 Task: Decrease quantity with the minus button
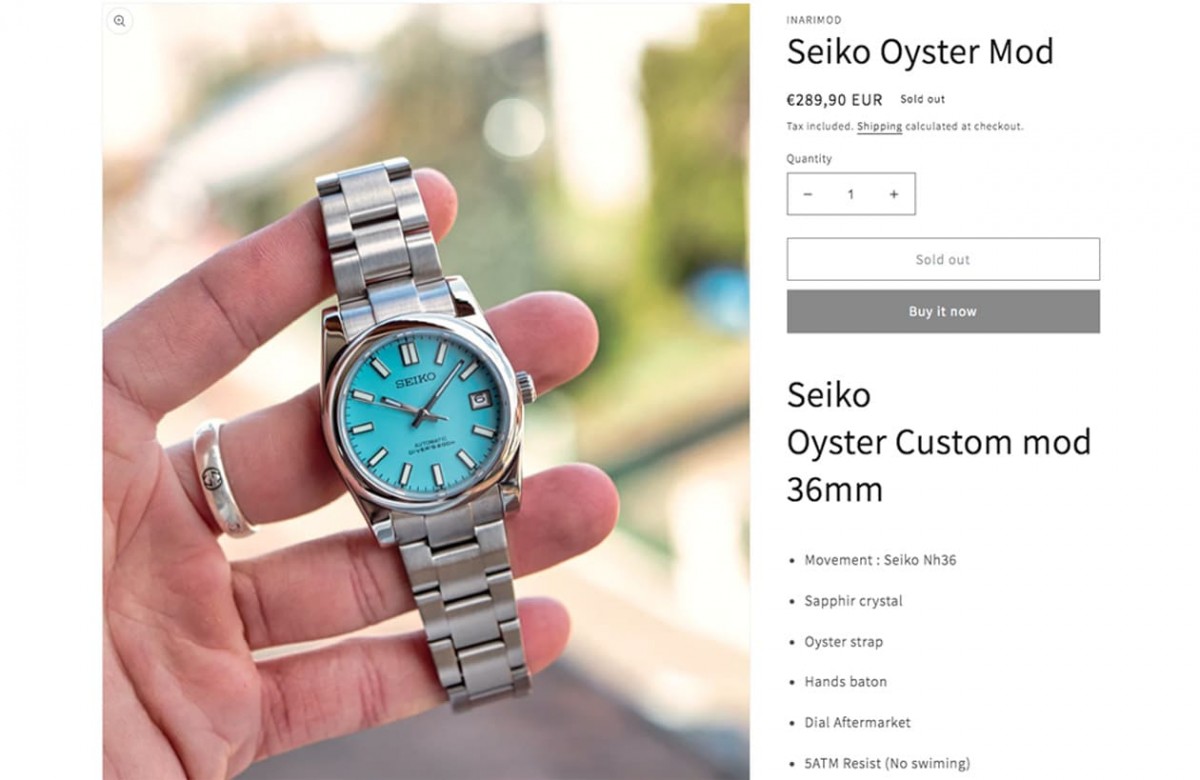pos(808,194)
